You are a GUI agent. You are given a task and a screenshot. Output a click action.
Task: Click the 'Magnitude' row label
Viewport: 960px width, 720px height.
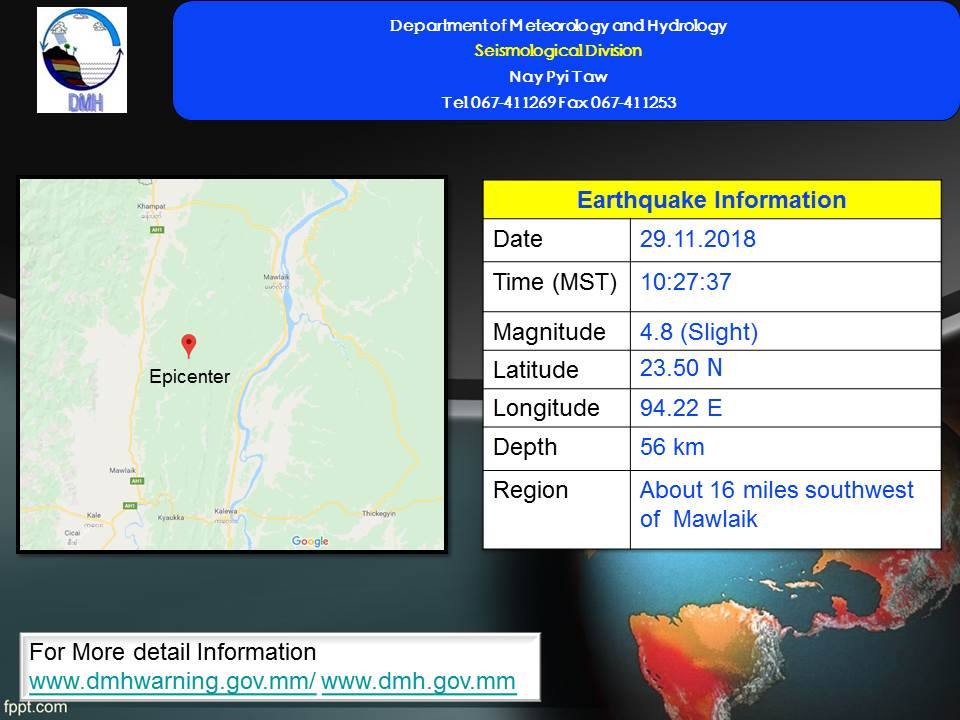549,332
